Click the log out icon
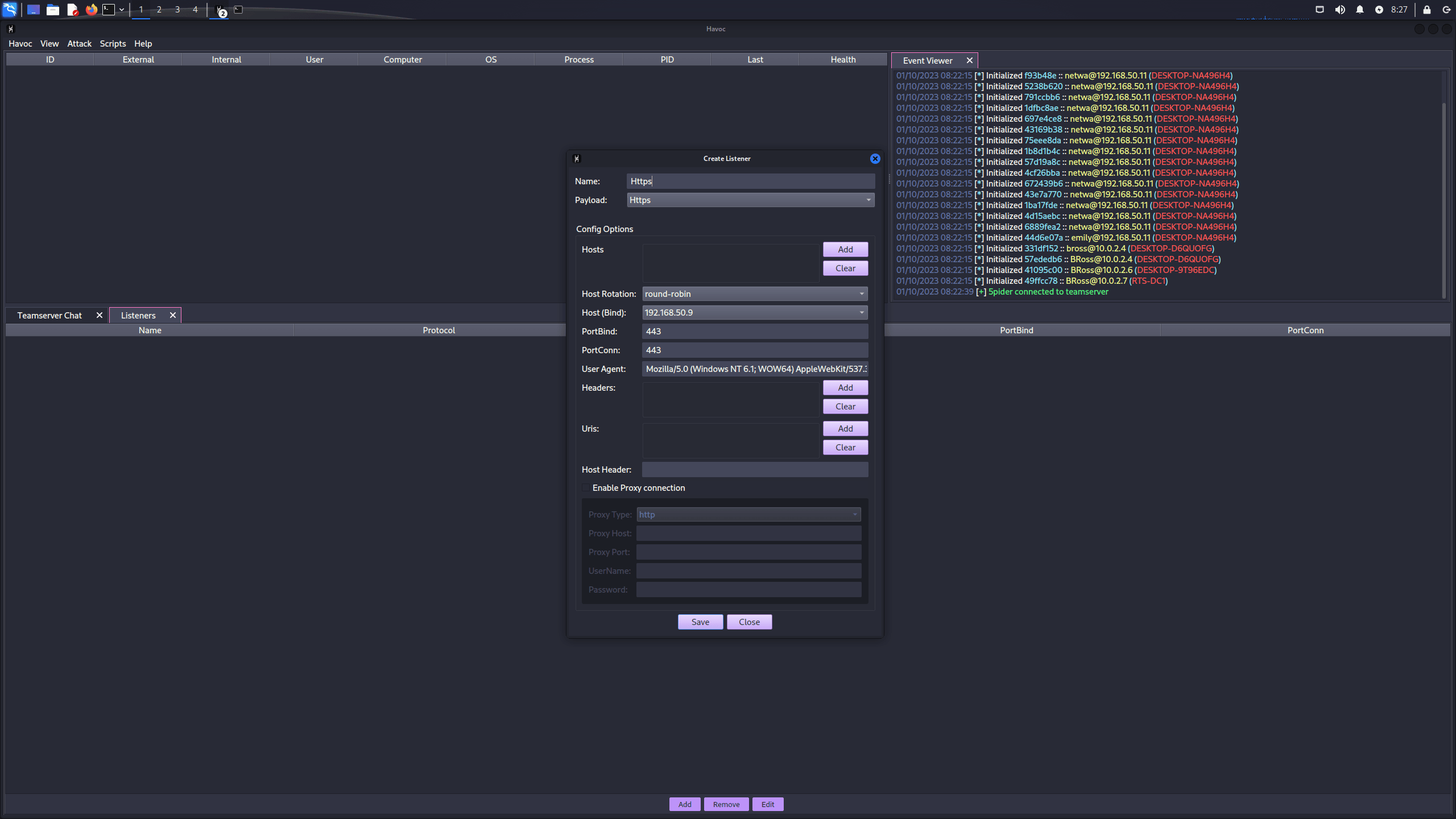The image size is (1456, 819). pos(1446,10)
